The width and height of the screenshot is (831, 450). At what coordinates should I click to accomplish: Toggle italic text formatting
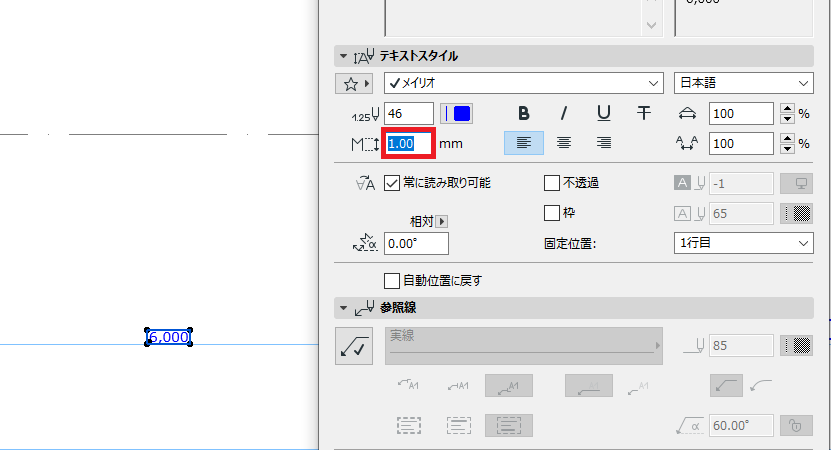[x=563, y=113]
